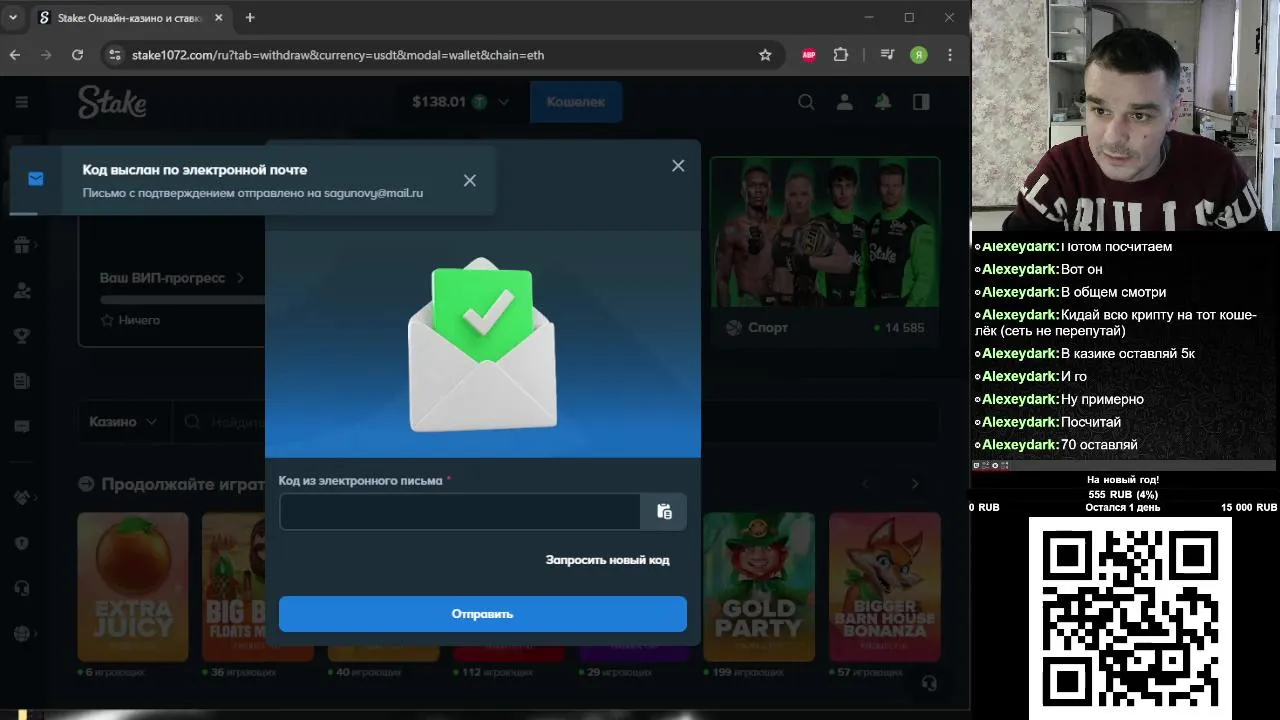Paste code using the clipboard icon
This screenshot has height=720, width=1280.
[x=664, y=511]
